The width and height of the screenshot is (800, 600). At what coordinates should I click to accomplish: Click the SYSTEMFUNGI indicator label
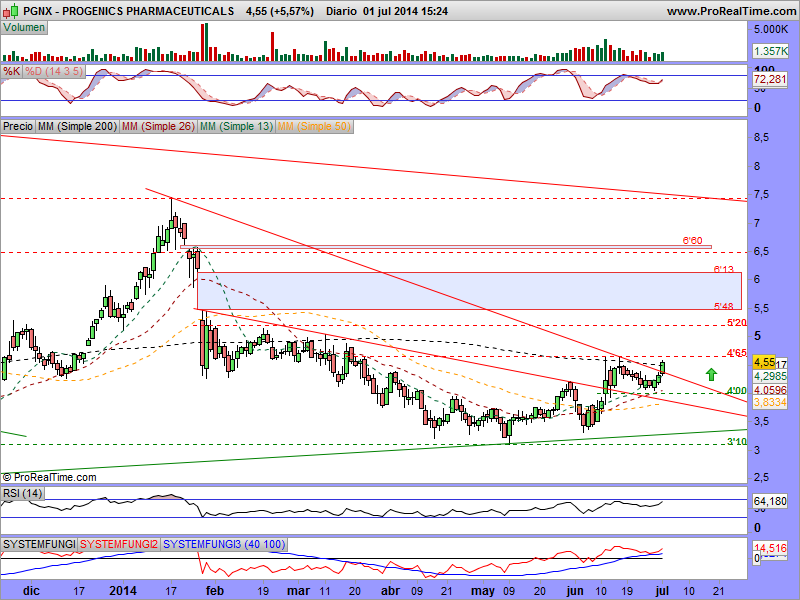click(x=39, y=544)
